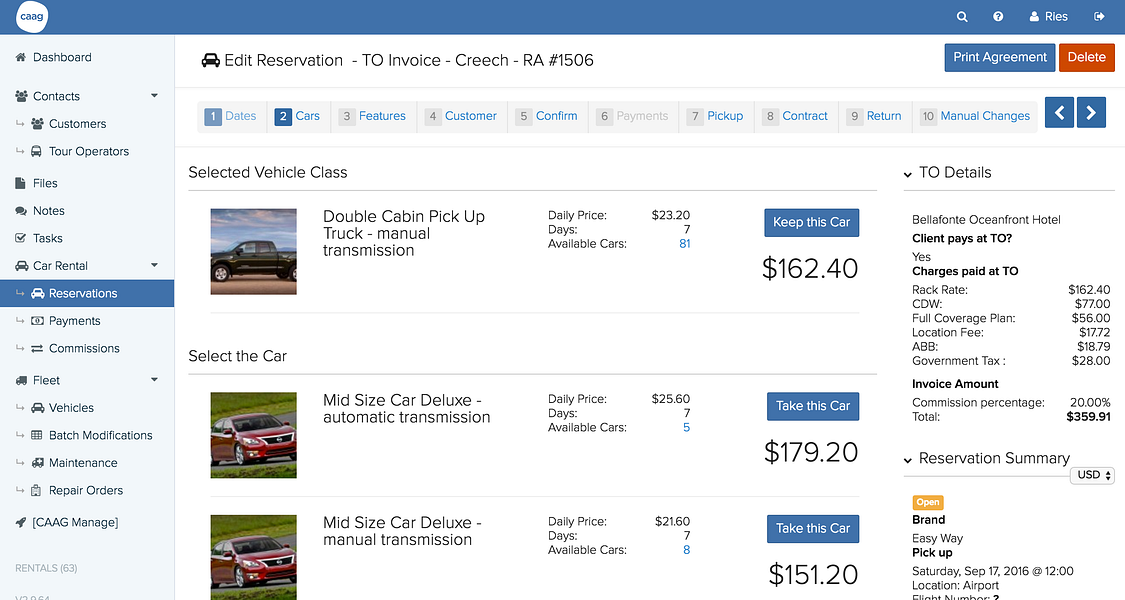The width and height of the screenshot is (1125, 600).
Task: Click the Tasks icon in the sidebar
Action: tap(20, 238)
